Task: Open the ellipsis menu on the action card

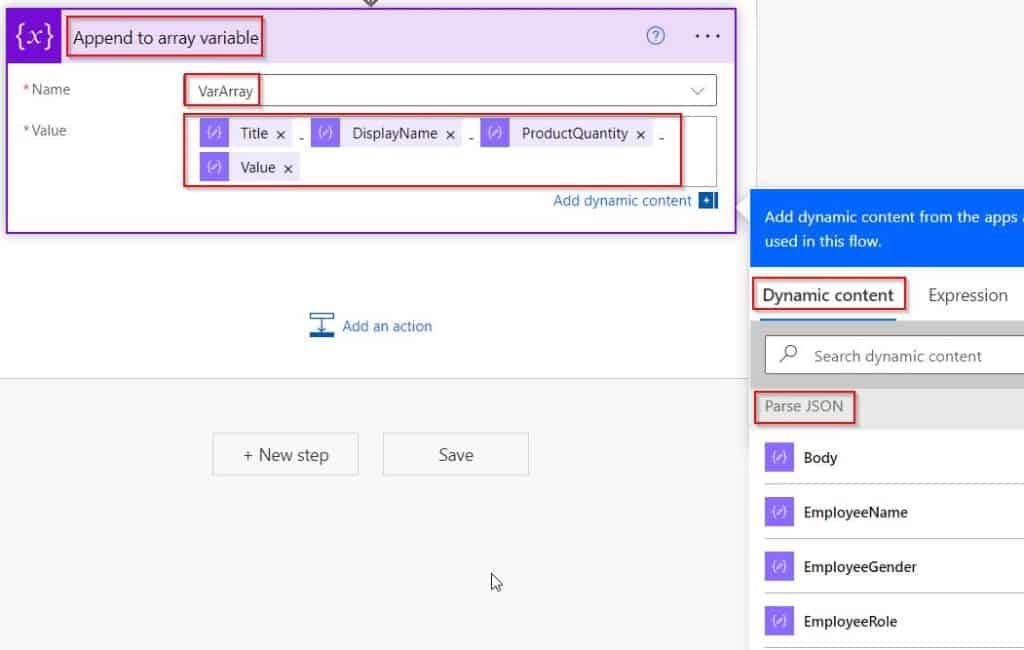Action: pyautogui.click(x=706, y=36)
